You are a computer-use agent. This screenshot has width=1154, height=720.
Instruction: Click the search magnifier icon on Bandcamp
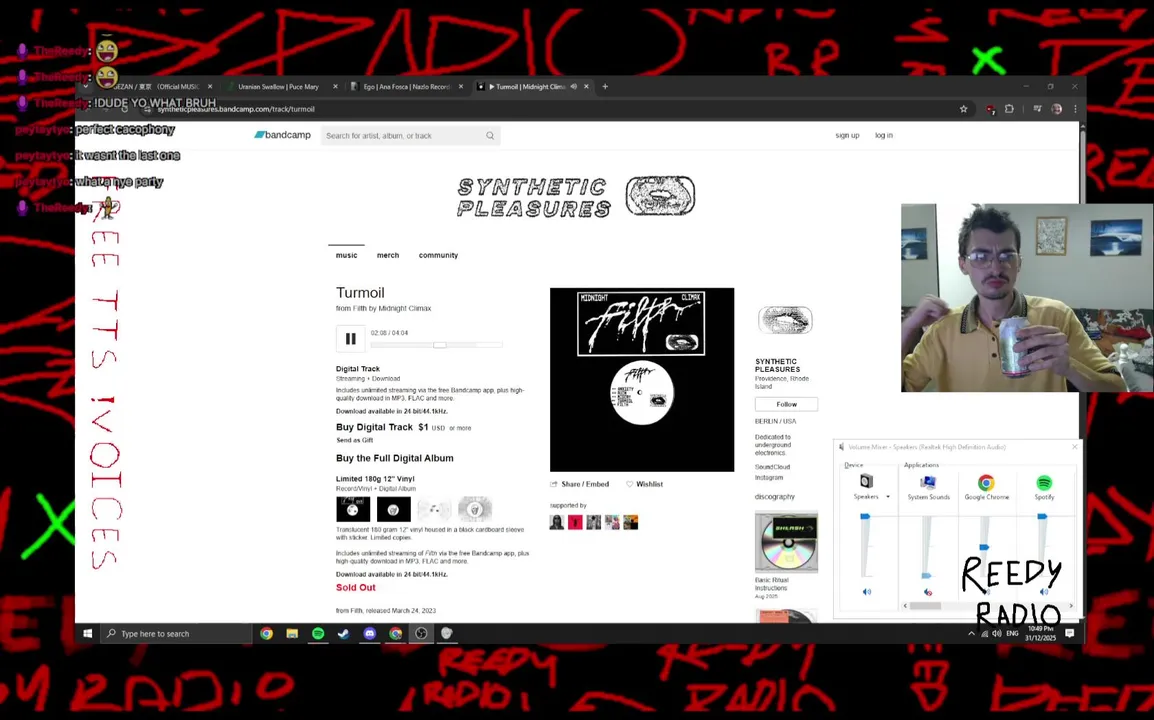pos(490,135)
